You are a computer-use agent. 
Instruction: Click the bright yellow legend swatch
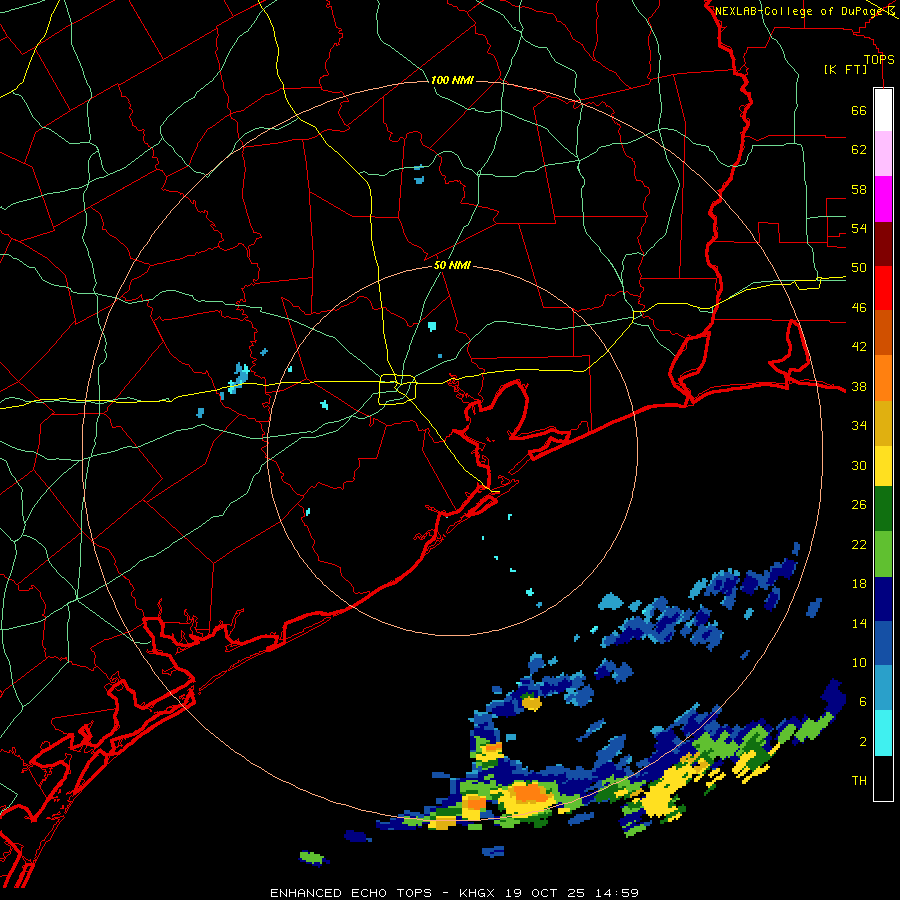coord(883,465)
